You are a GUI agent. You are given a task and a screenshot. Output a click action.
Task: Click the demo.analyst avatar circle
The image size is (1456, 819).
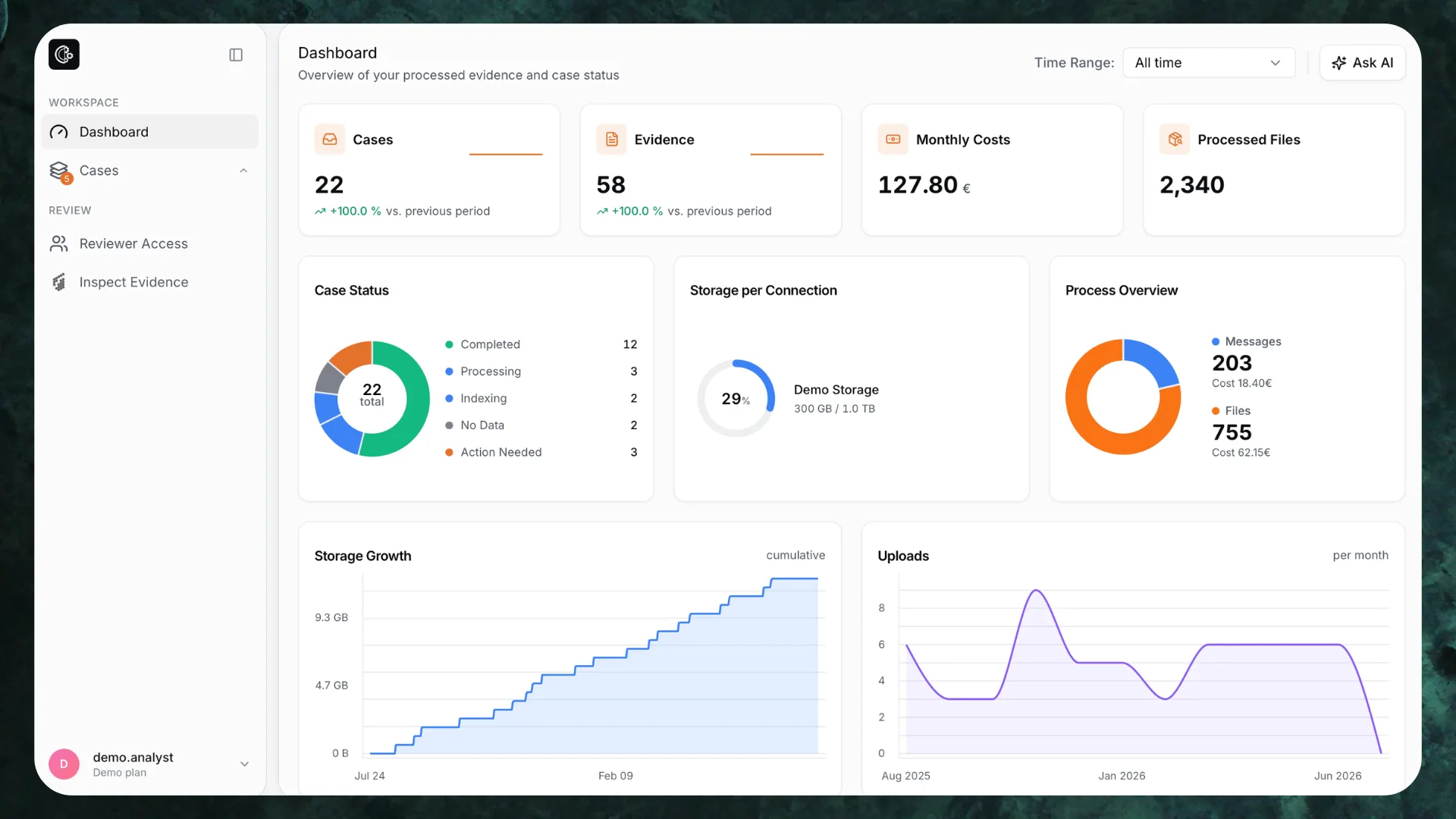pos(64,764)
